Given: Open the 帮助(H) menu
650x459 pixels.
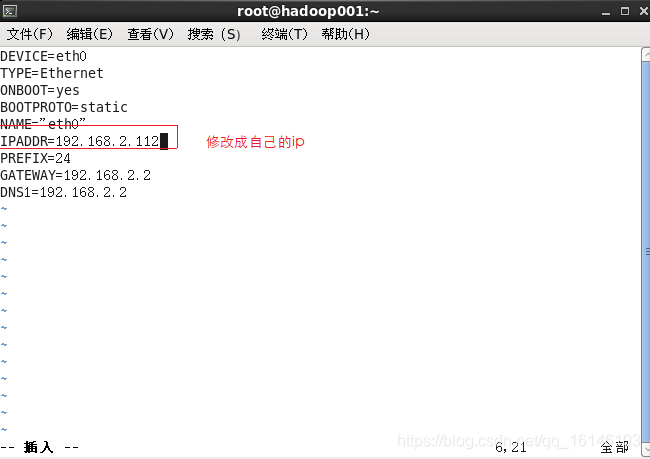Looking at the screenshot, I should click(x=345, y=34).
